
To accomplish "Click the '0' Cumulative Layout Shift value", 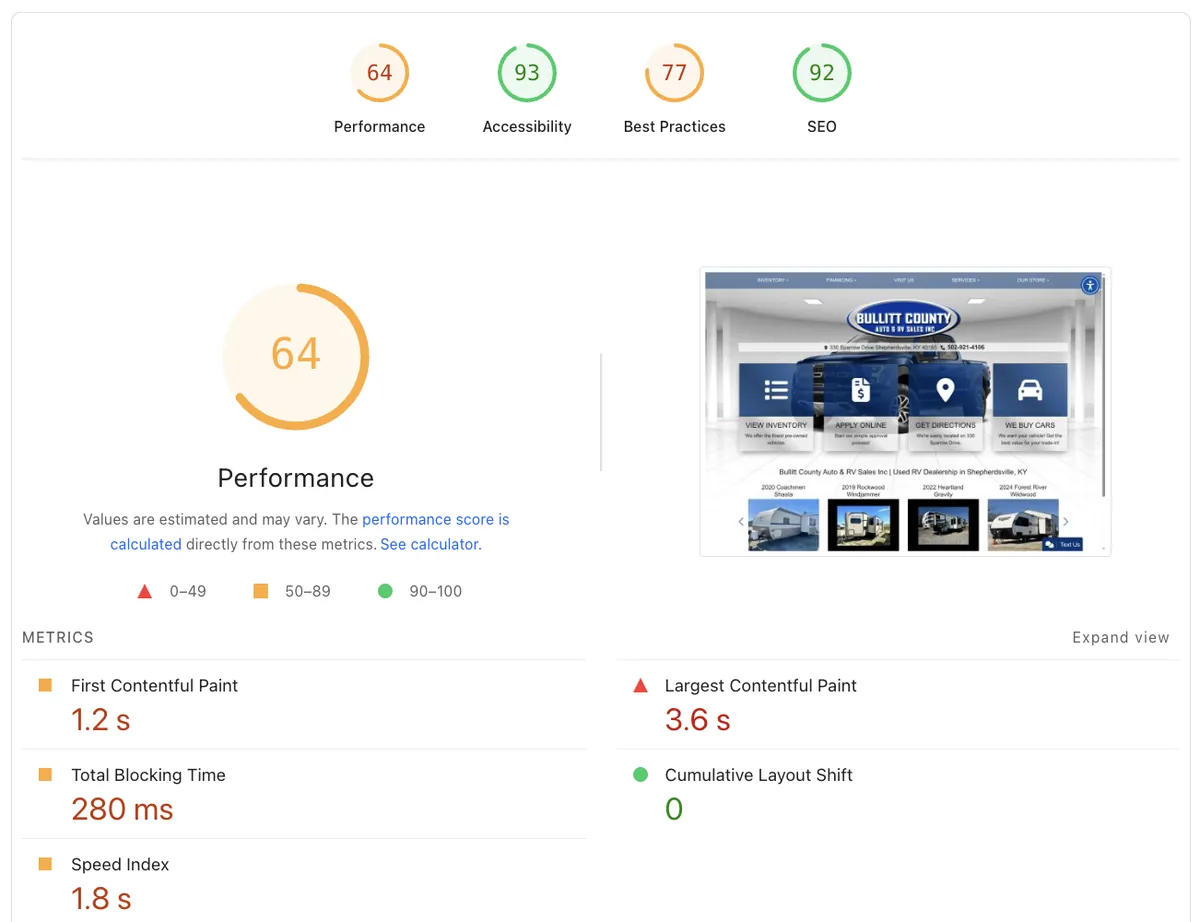I will pyautogui.click(x=674, y=809).
